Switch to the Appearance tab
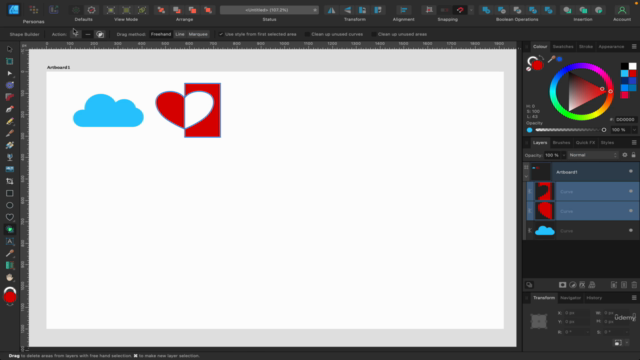This screenshot has width=640, height=360. [611, 47]
